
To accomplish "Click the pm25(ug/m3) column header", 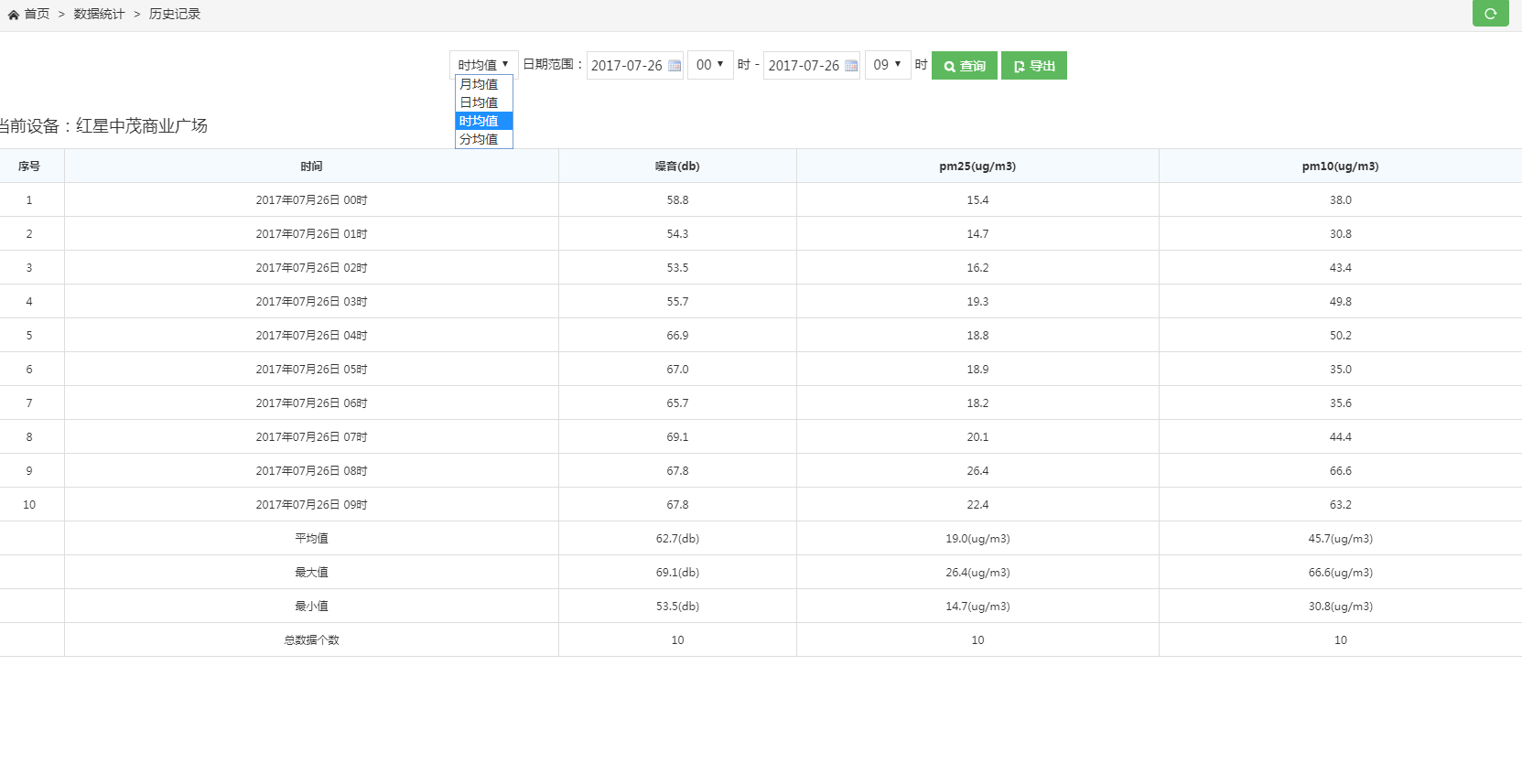I will [977, 166].
